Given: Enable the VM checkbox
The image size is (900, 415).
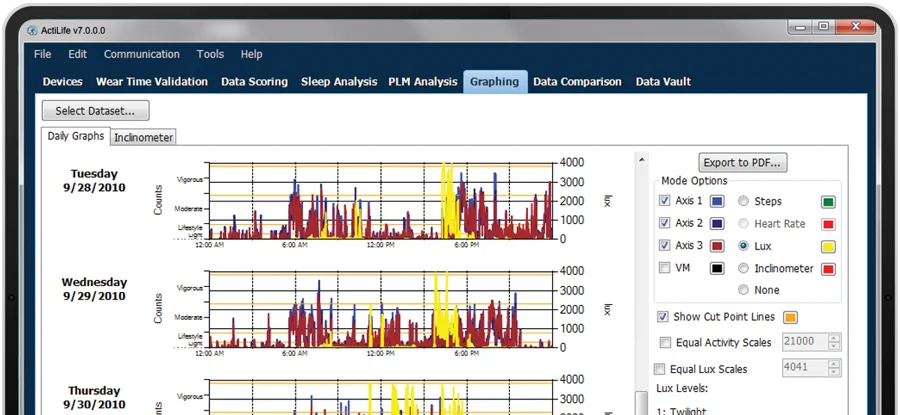Looking at the screenshot, I should coord(665,268).
